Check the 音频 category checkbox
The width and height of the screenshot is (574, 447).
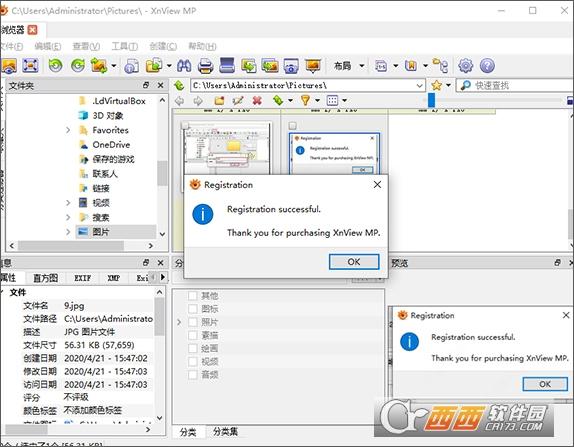[x=193, y=375]
